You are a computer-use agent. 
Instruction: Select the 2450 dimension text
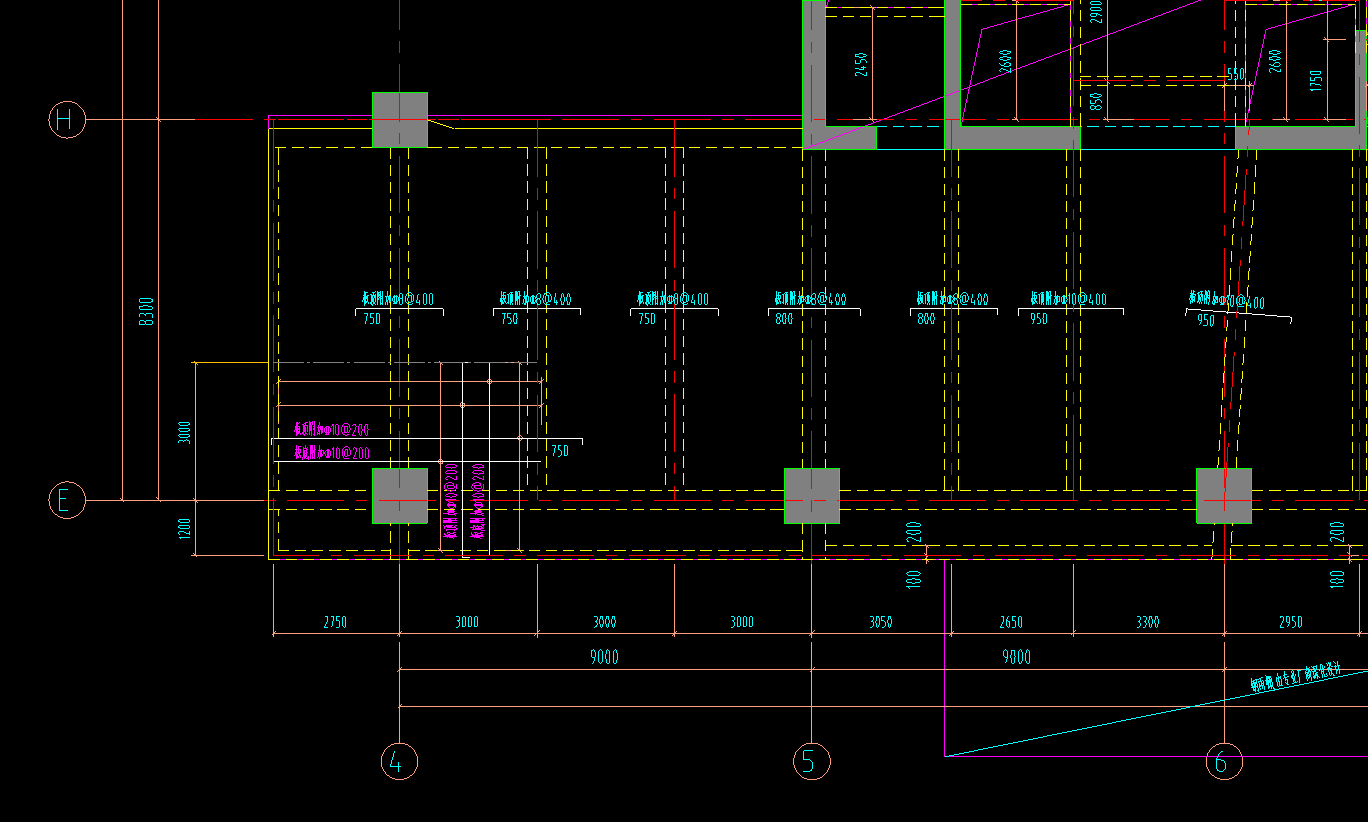pyautogui.click(x=862, y=65)
